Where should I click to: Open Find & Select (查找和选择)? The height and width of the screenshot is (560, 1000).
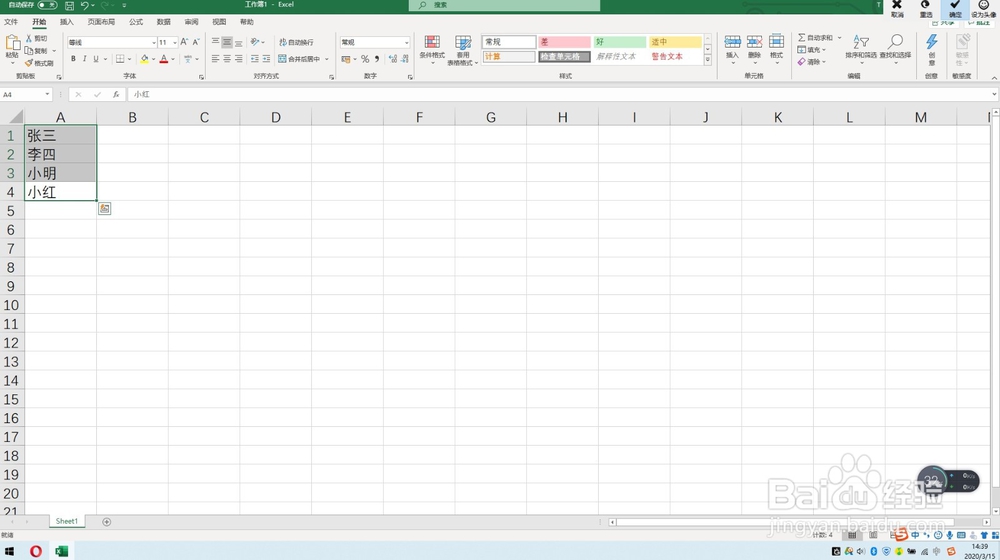(x=895, y=47)
